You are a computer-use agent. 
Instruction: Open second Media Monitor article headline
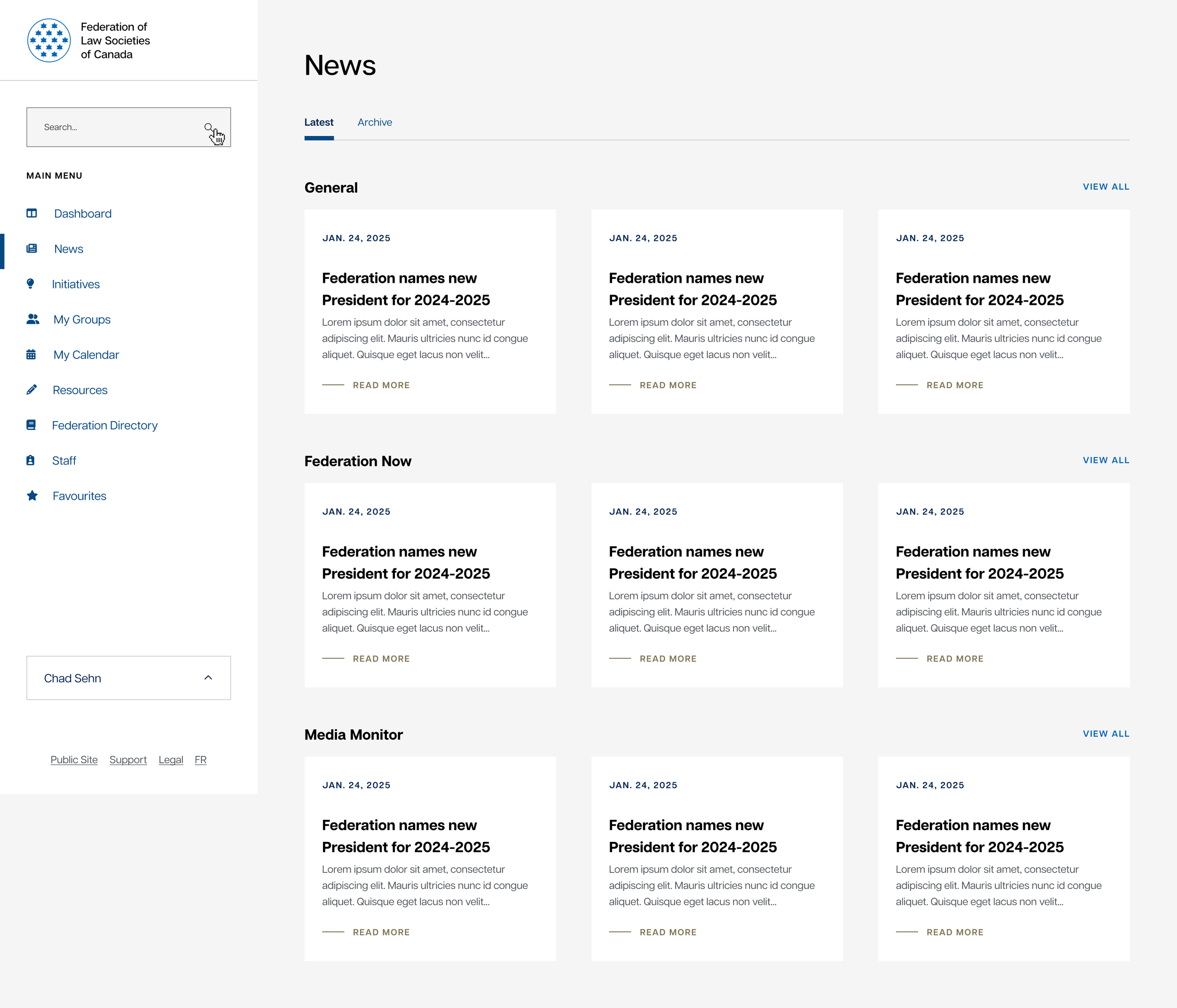pyautogui.click(x=693, y=836)
